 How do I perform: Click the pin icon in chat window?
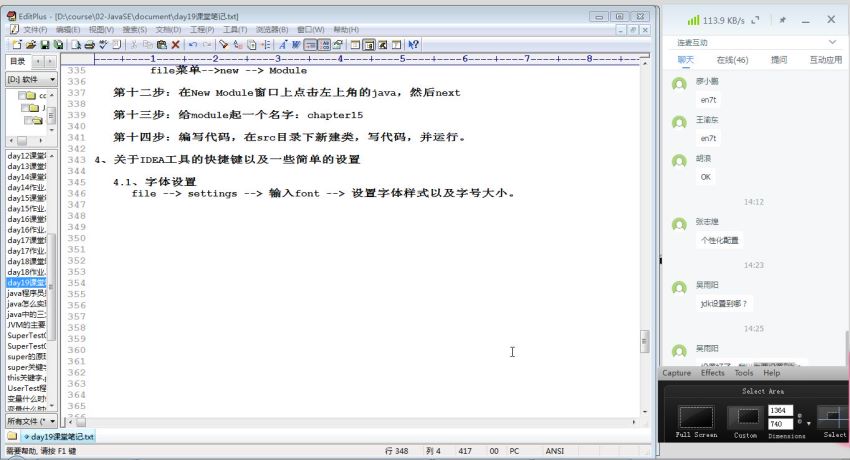782,20
